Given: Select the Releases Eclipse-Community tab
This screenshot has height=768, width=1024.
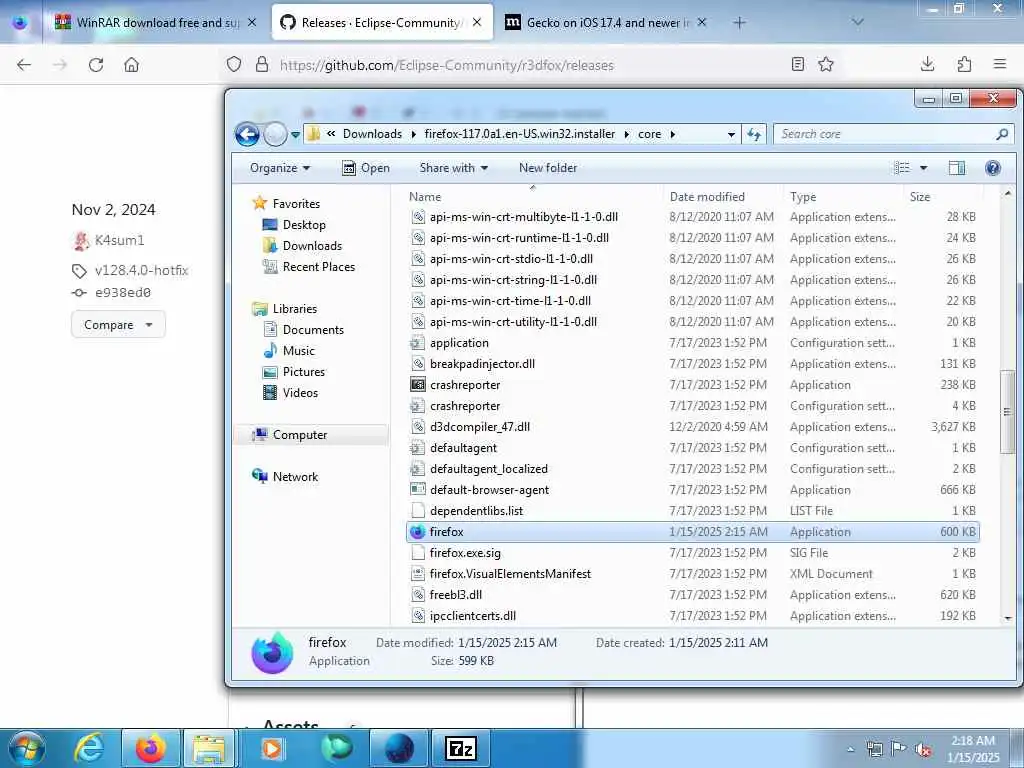Looking at the screenshot, I should pyautogui.click(x=382, y=22).
